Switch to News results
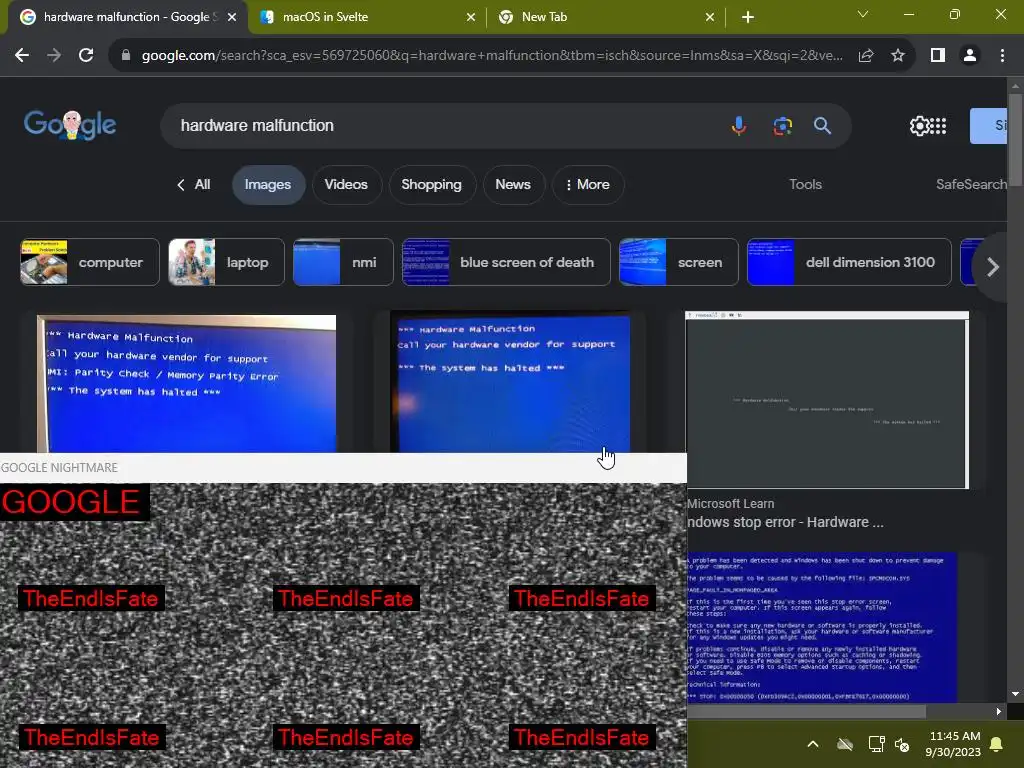 [513, 185]
